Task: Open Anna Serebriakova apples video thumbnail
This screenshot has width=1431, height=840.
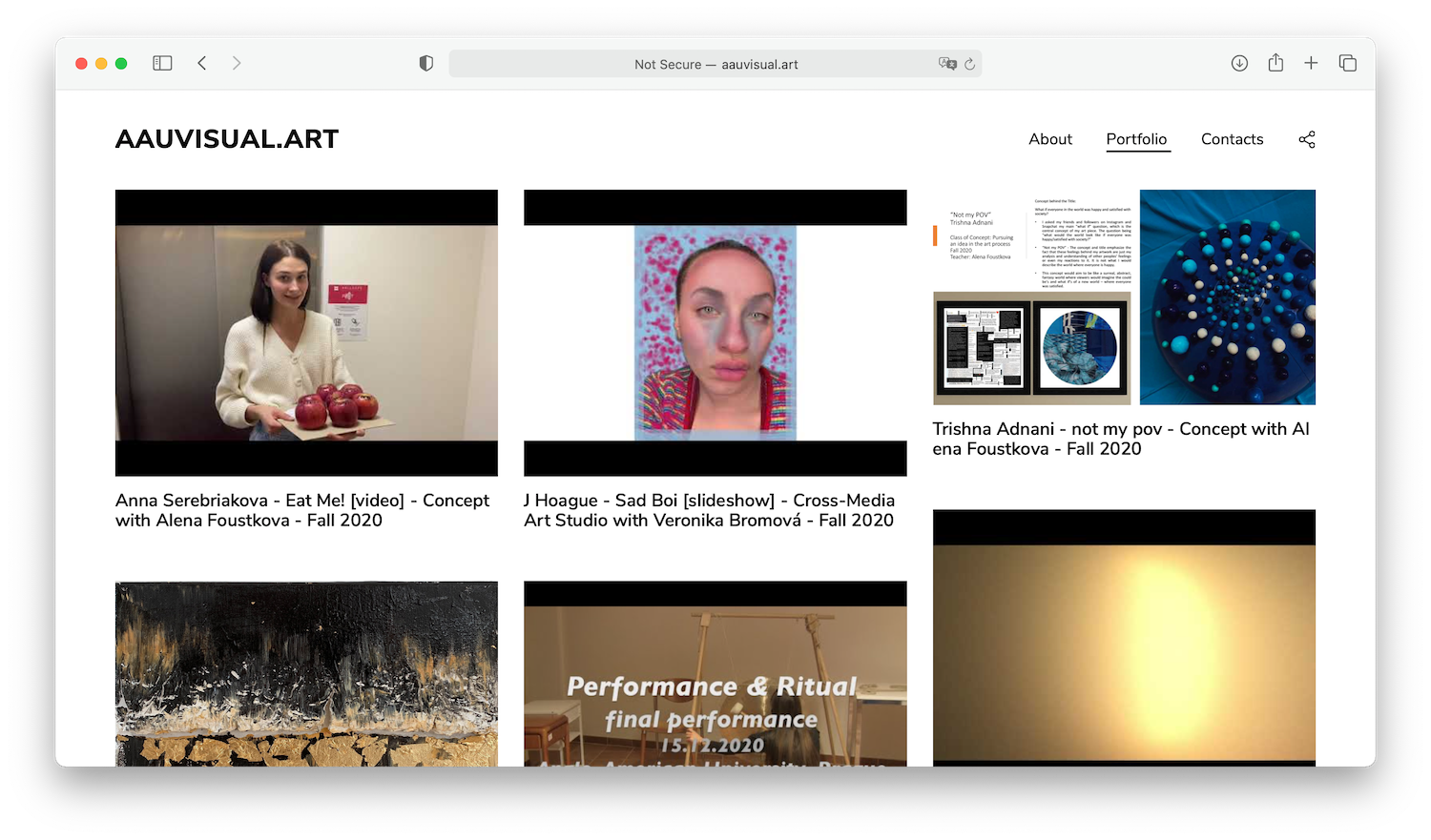Action: (306, 333)
